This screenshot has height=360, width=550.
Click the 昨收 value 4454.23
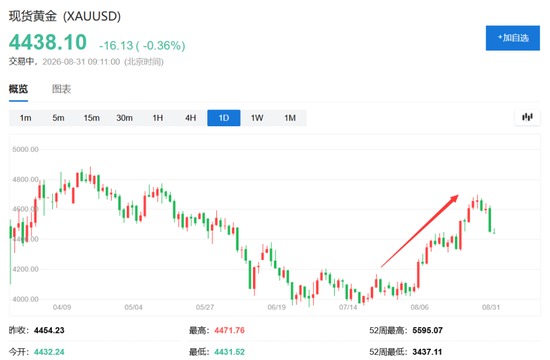49,330
